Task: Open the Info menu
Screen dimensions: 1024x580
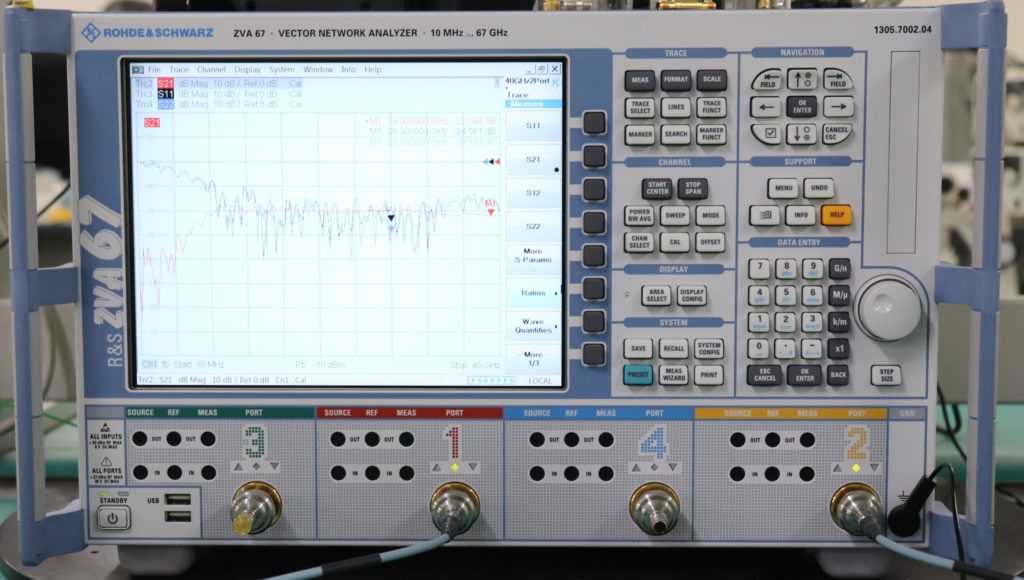Action: point(349,69)
